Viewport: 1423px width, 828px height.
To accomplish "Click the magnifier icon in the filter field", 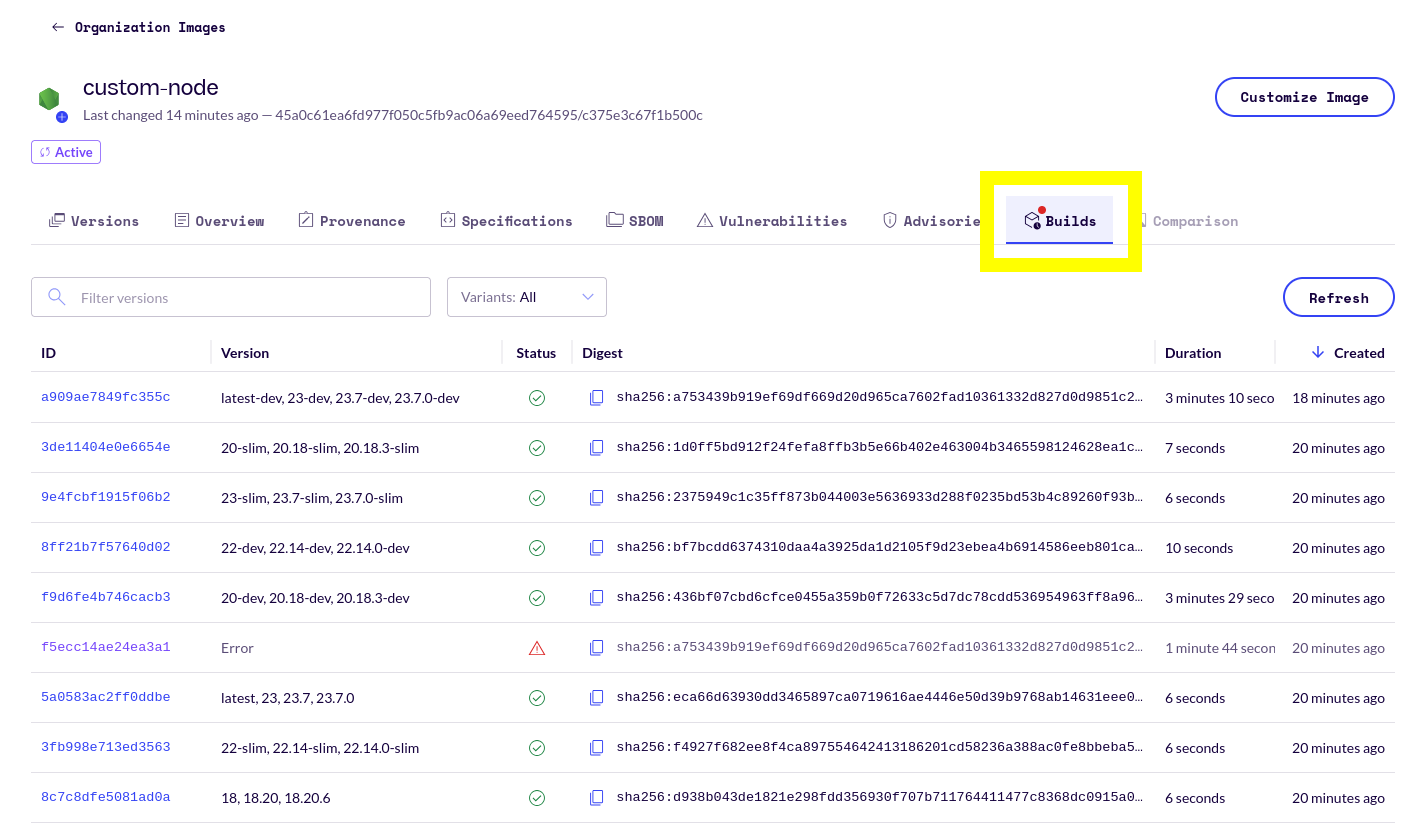I will [x=57, y=297].
